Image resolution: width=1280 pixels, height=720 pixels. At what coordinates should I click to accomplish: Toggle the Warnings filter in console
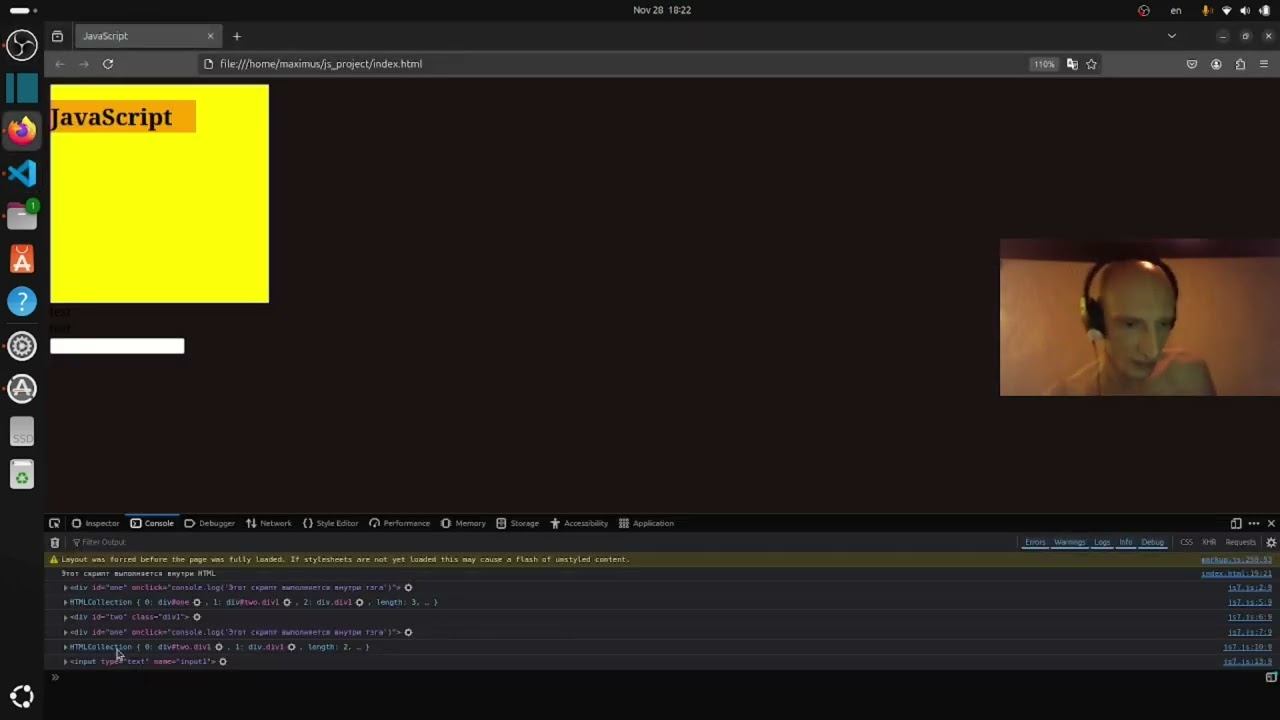(x=1069, y=542)
